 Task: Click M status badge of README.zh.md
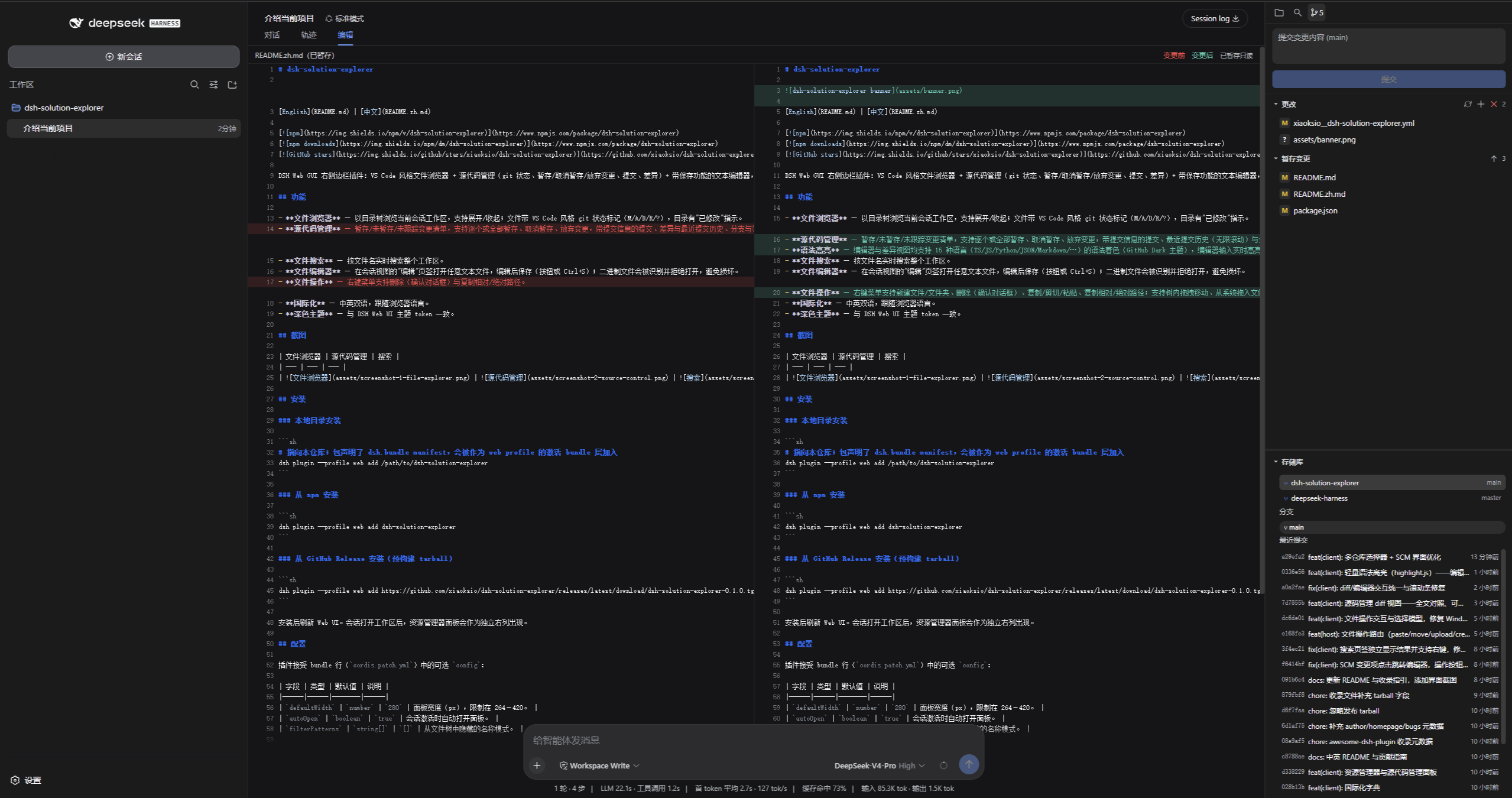coord(1284,194)
